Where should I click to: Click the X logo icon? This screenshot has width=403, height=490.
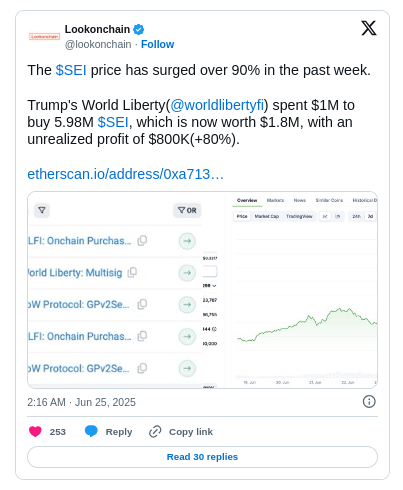369,28
